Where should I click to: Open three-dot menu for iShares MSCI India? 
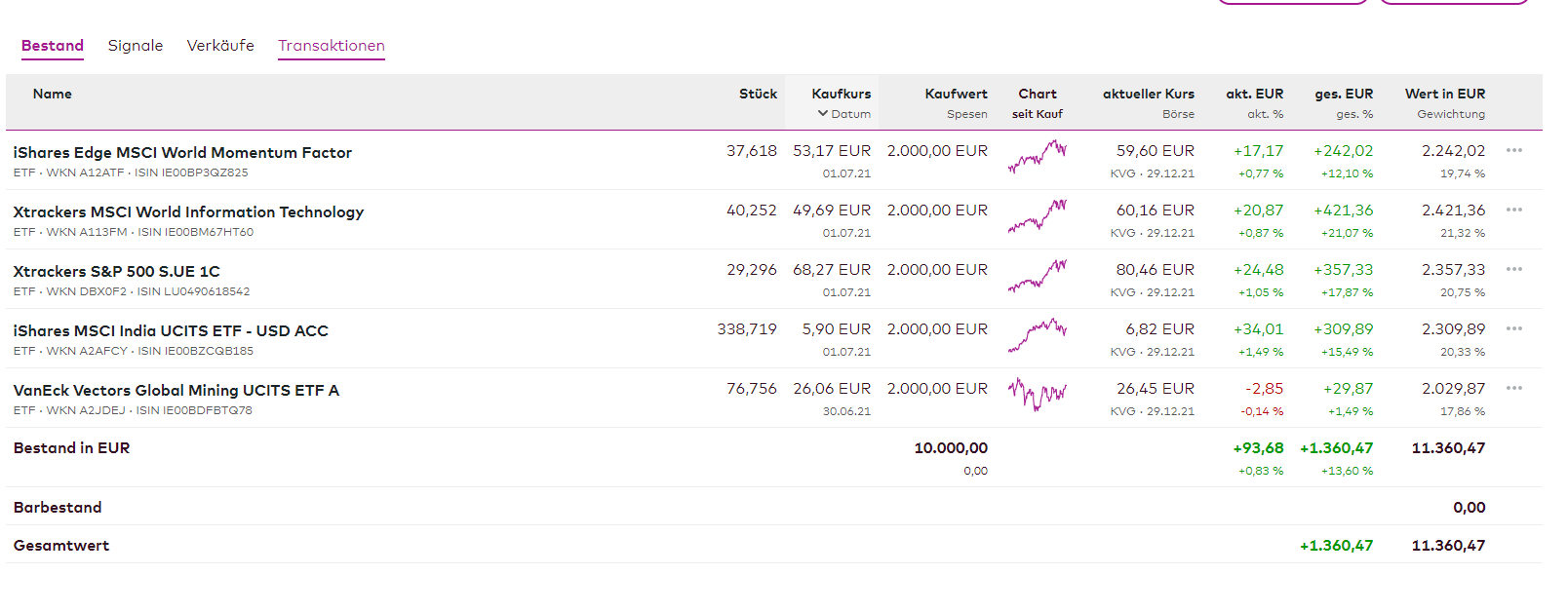(x=1513, y=329)
